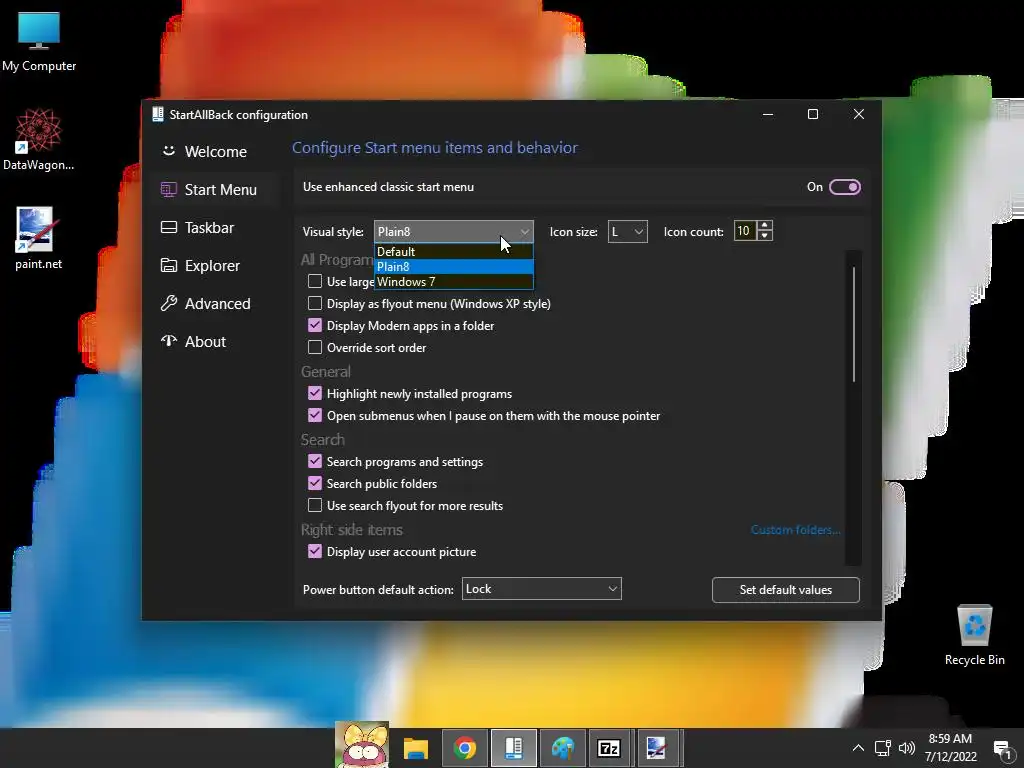Switch to the Start Menu section
Screen dimensions: 1024x768
[x=214, y=189]
